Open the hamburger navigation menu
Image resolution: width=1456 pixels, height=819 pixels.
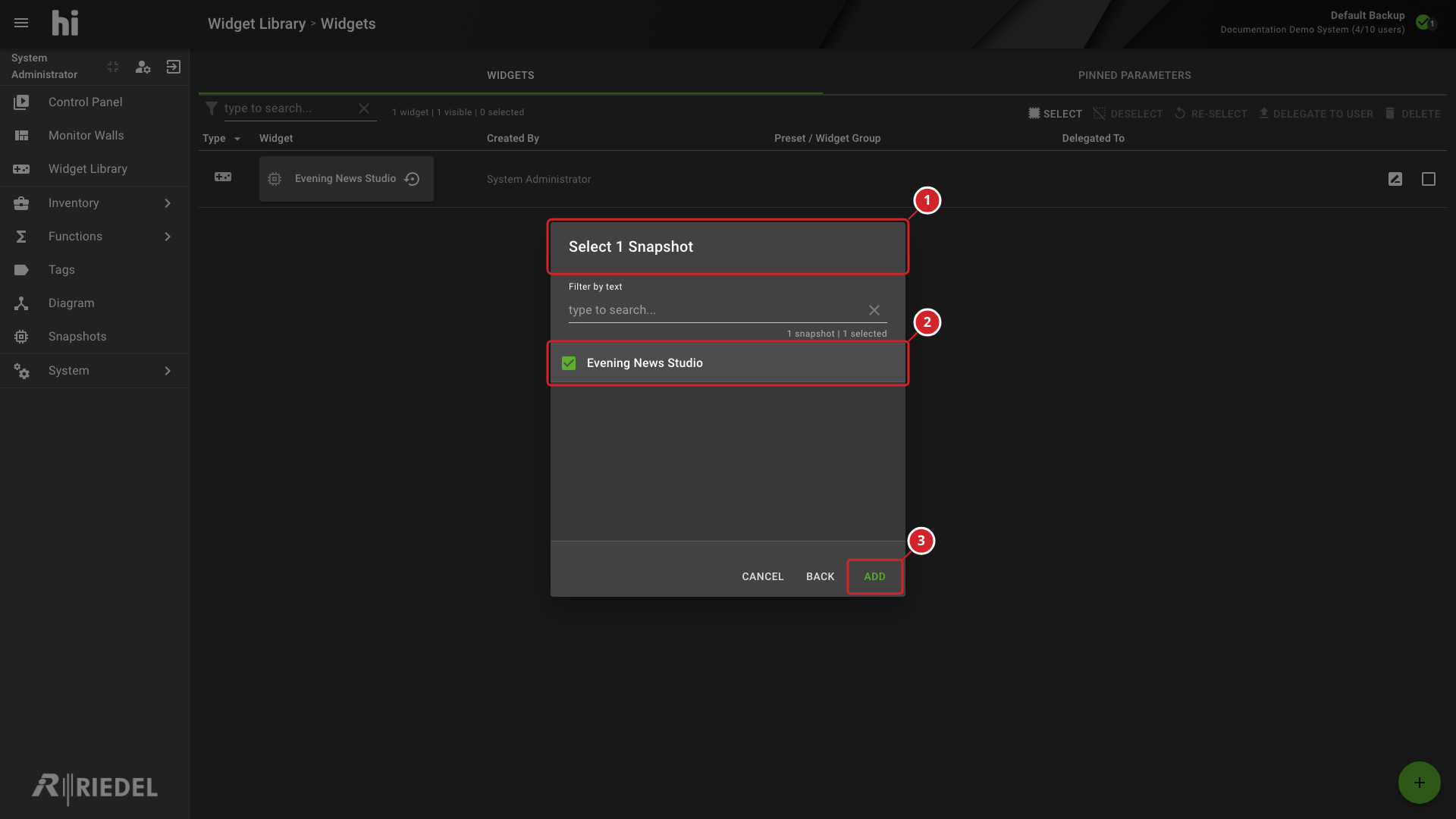coord(21,23)
